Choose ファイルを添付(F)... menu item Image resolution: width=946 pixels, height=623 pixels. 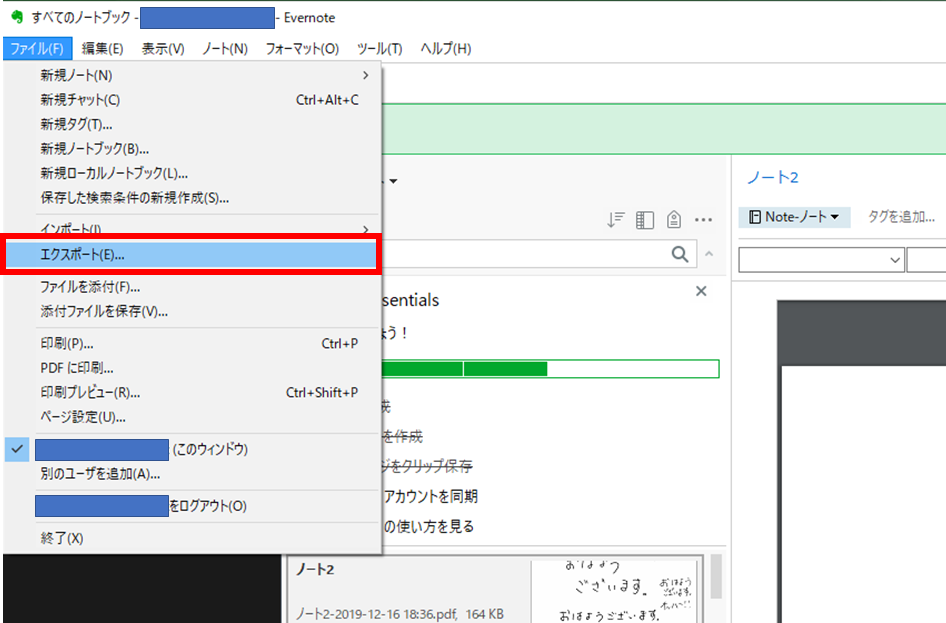pyautogui.click(x=192, y=287)
